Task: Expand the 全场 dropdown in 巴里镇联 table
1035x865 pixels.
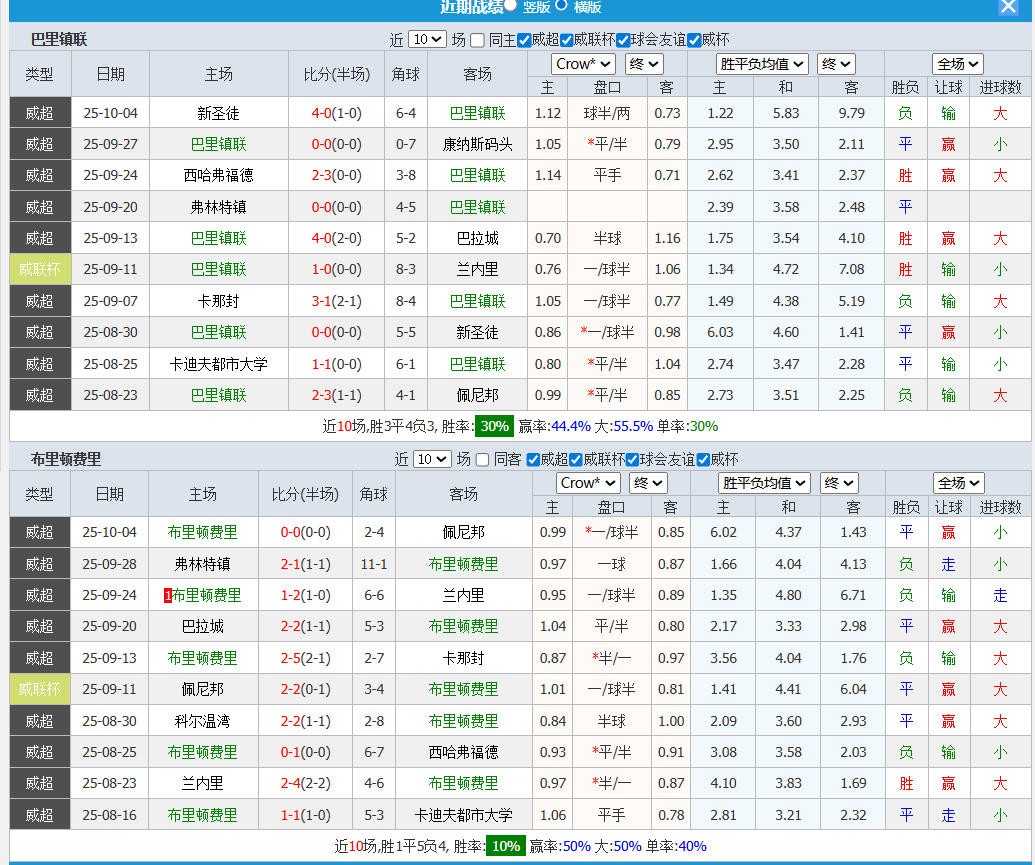Action: (x=958, y=64)
